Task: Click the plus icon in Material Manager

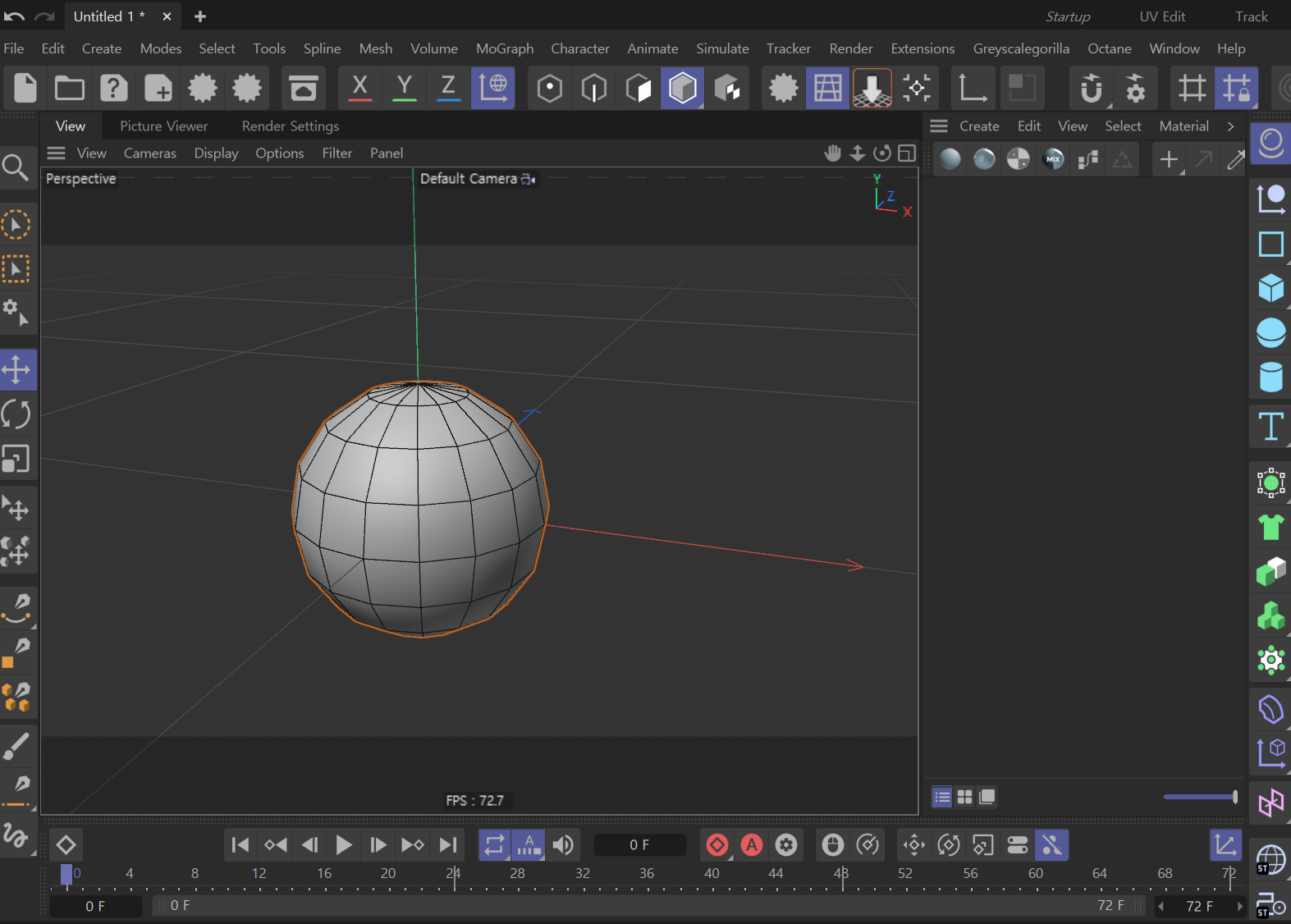Action: 1169,158
